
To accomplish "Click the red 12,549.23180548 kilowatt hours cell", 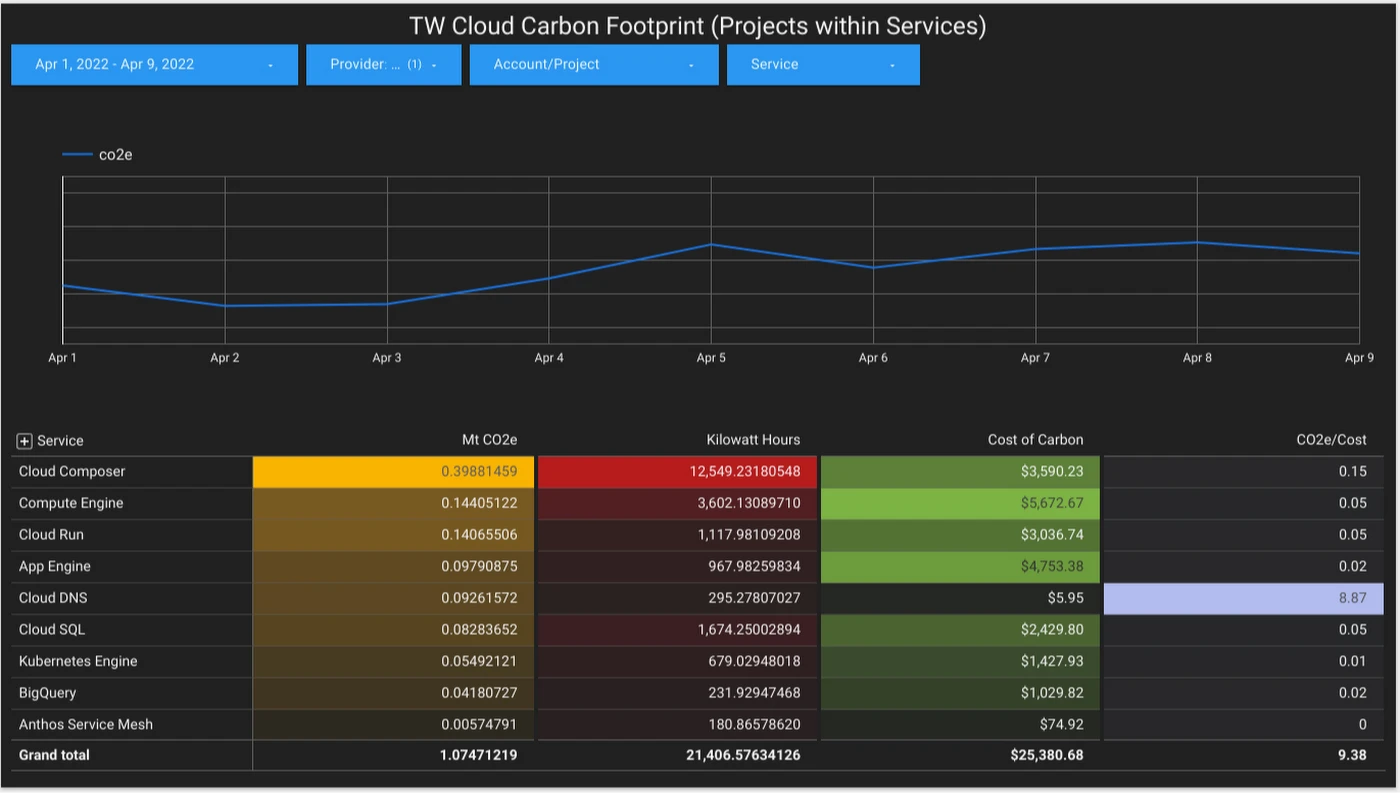I will pos(677,472).
